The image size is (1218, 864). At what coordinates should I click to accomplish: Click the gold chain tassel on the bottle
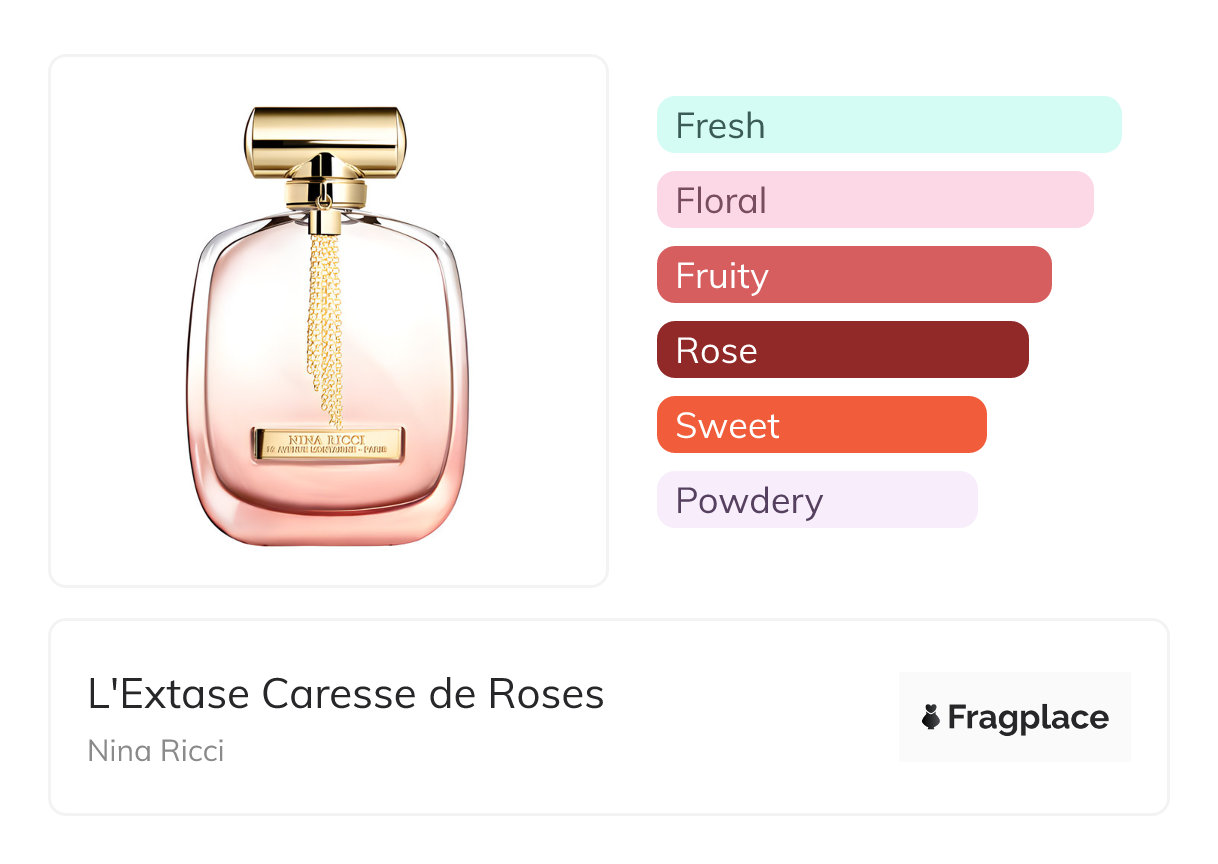click(x=325, y=320)
